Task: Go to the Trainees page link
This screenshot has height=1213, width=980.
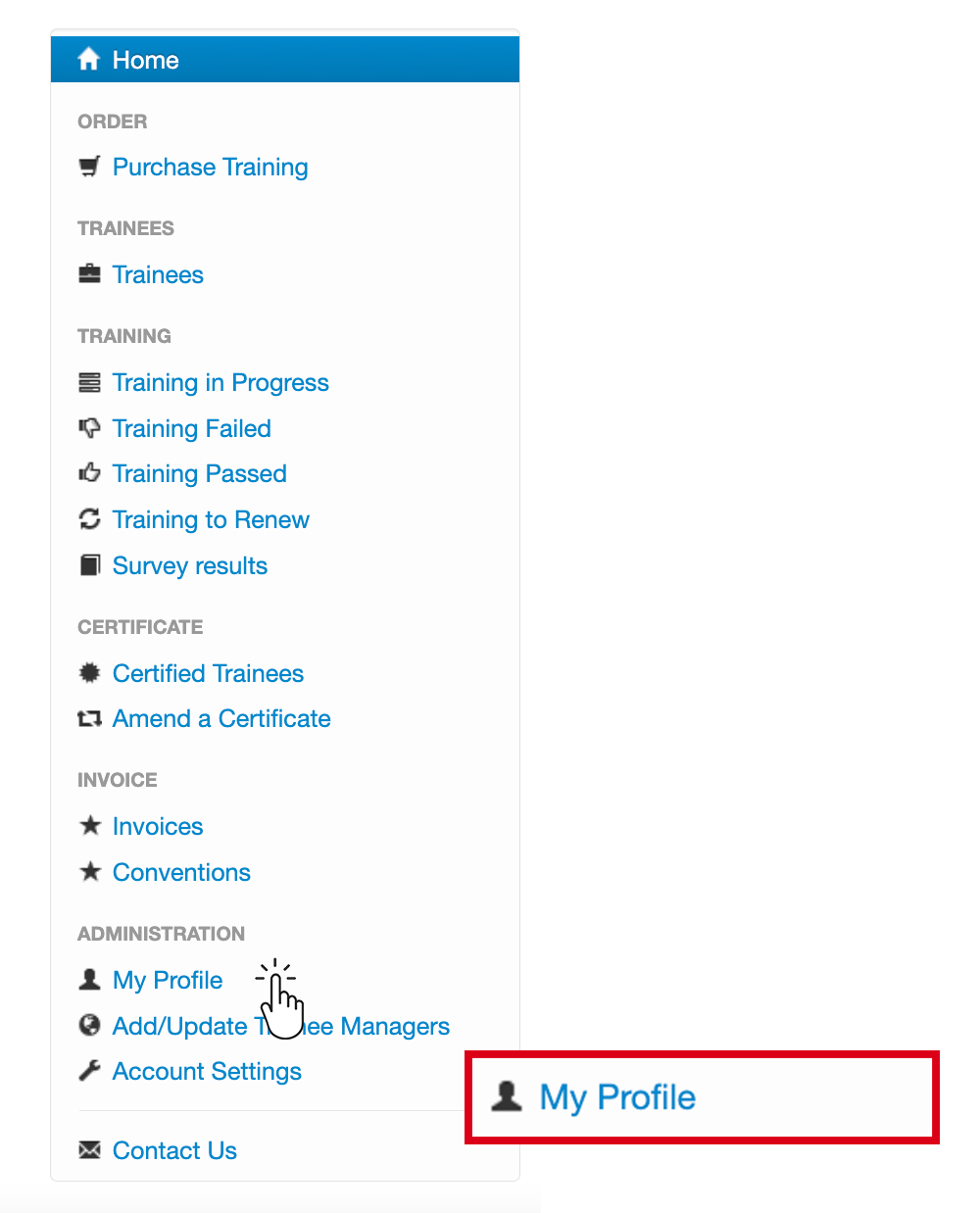Action: tap(158, 274)
